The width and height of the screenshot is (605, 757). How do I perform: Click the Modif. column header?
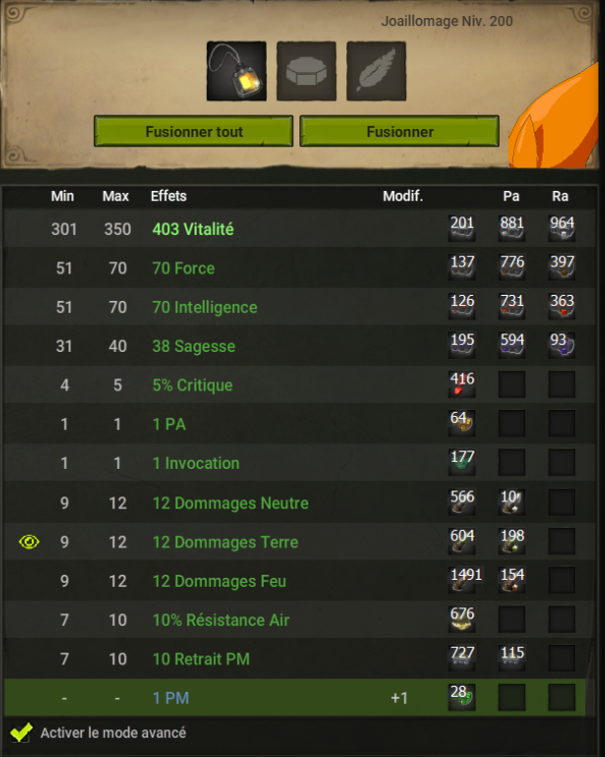point(403,196)
